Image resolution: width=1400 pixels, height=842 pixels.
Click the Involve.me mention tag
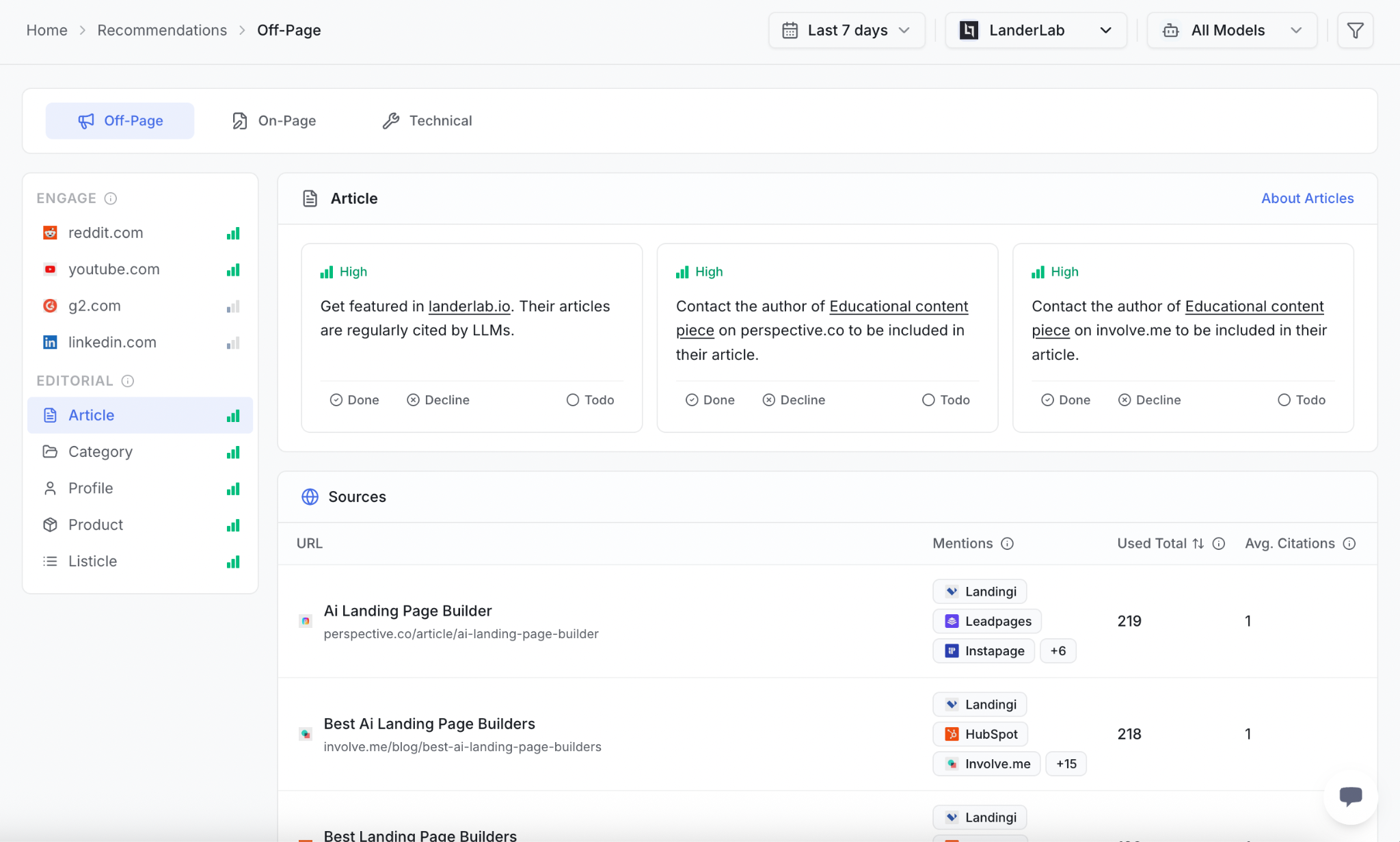(x=986, y=764)
